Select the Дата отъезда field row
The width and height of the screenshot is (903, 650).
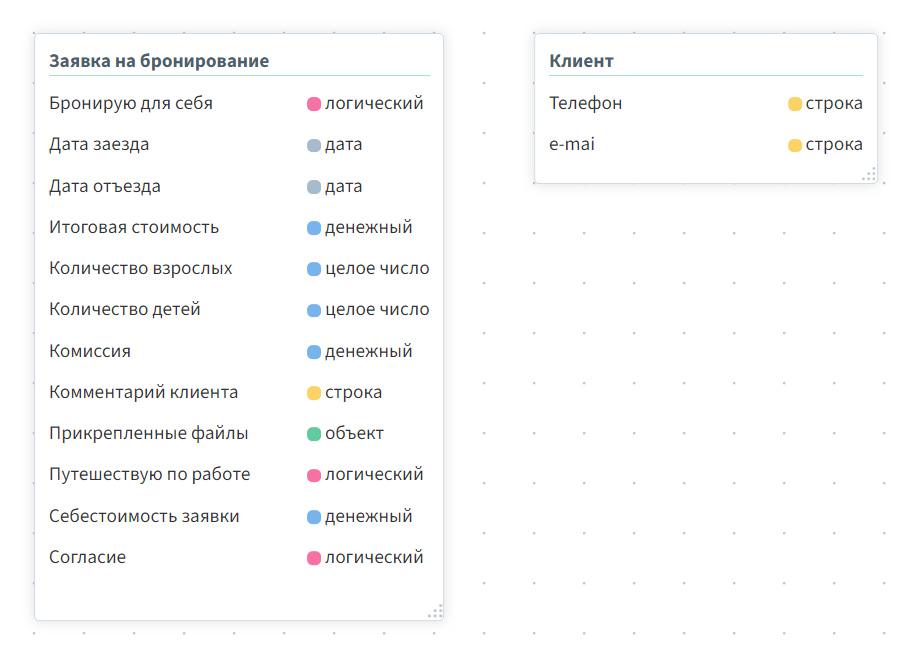[239, 187]
